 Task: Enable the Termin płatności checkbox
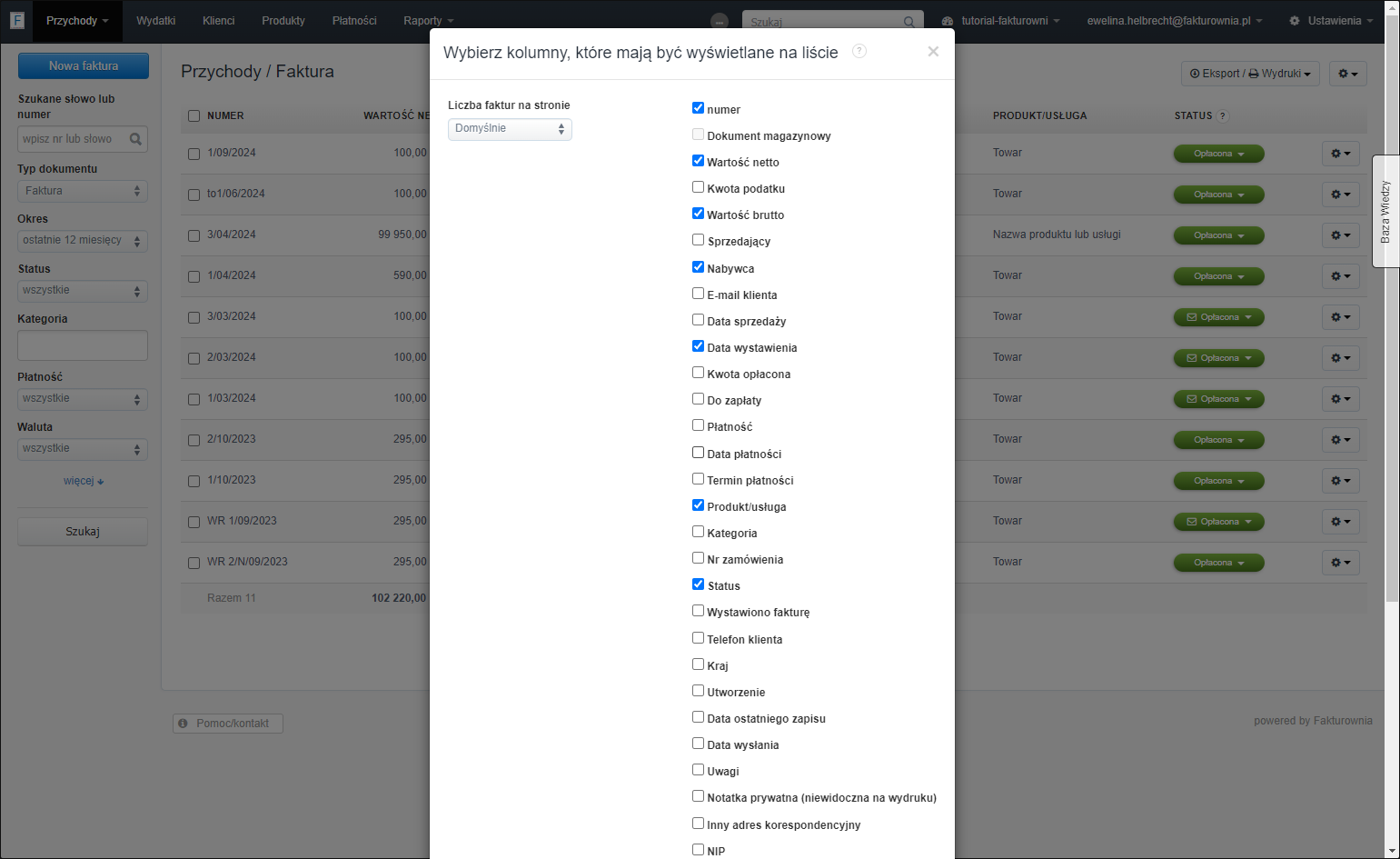(x=698, y=478)
